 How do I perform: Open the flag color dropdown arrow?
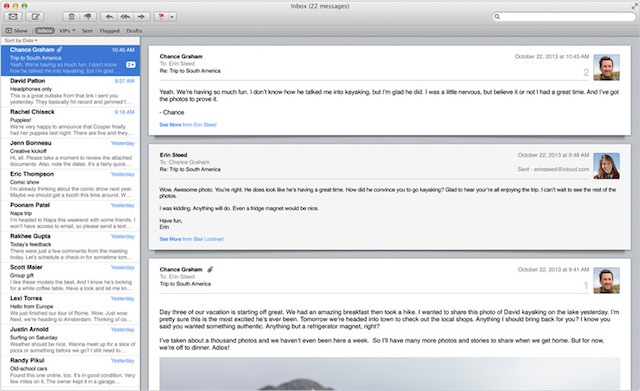(x=172, y=17)
